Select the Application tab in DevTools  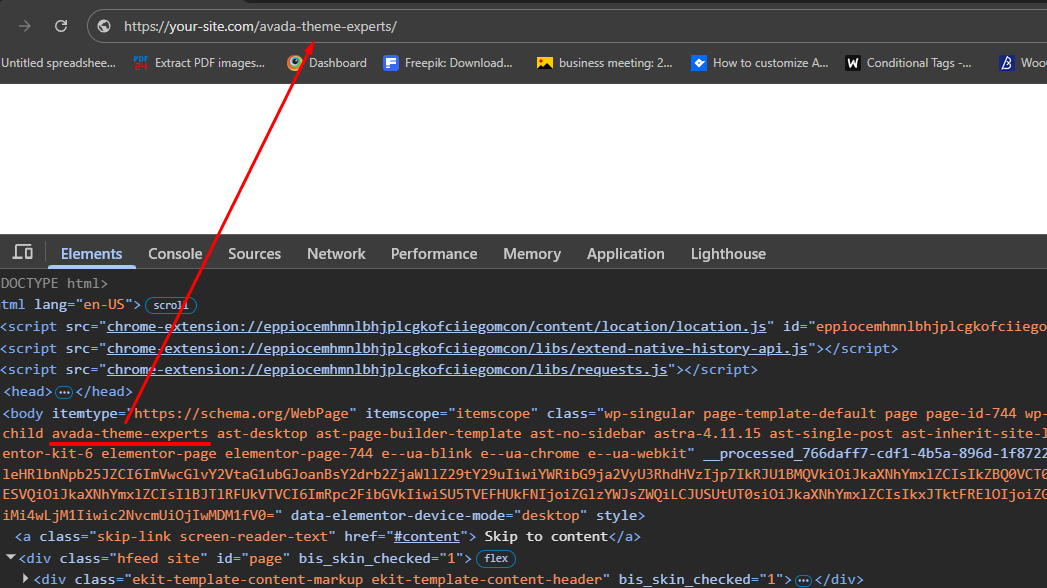pos(625,254)
